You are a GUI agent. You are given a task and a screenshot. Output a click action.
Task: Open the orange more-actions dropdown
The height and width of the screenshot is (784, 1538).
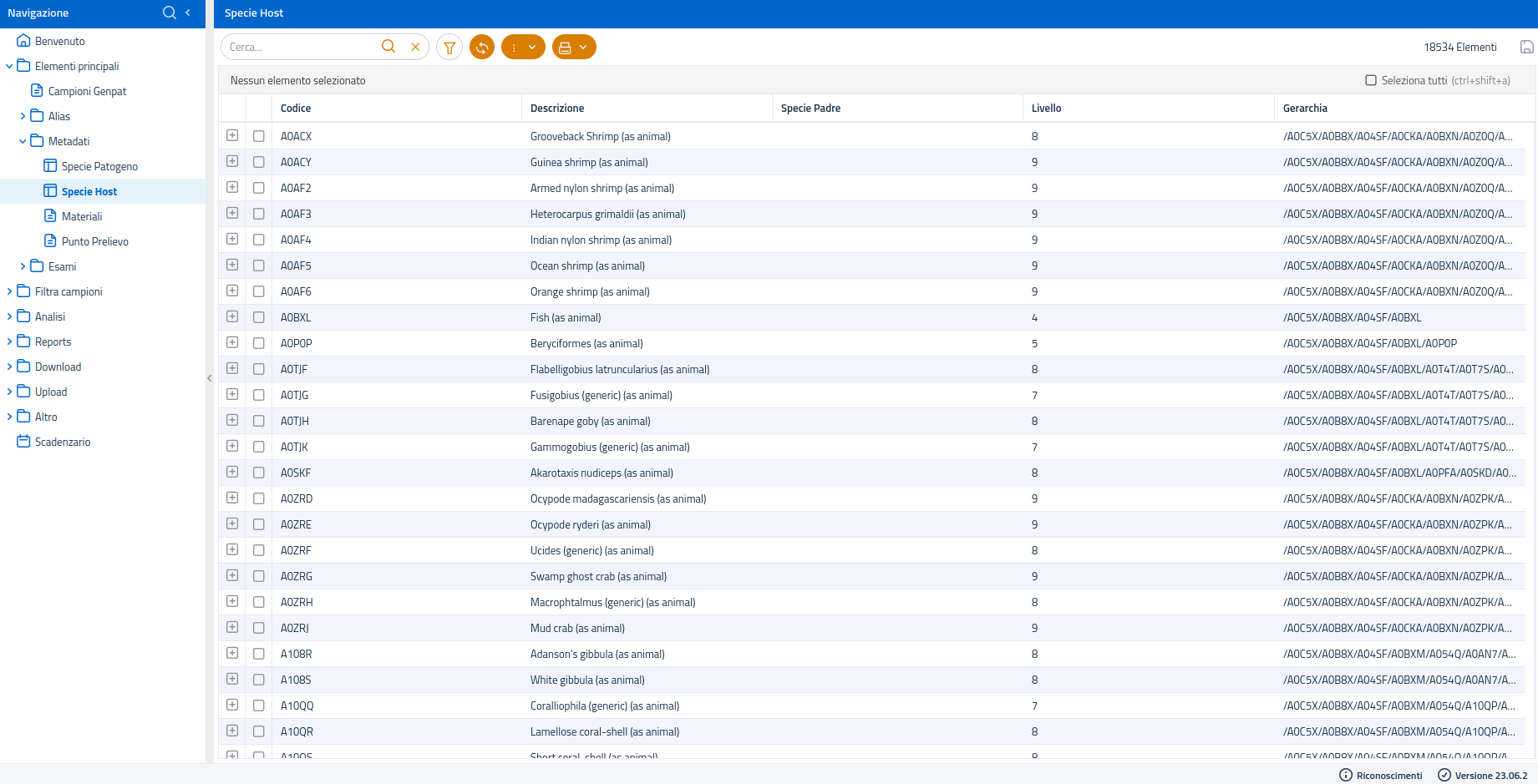tap(523, 48)
